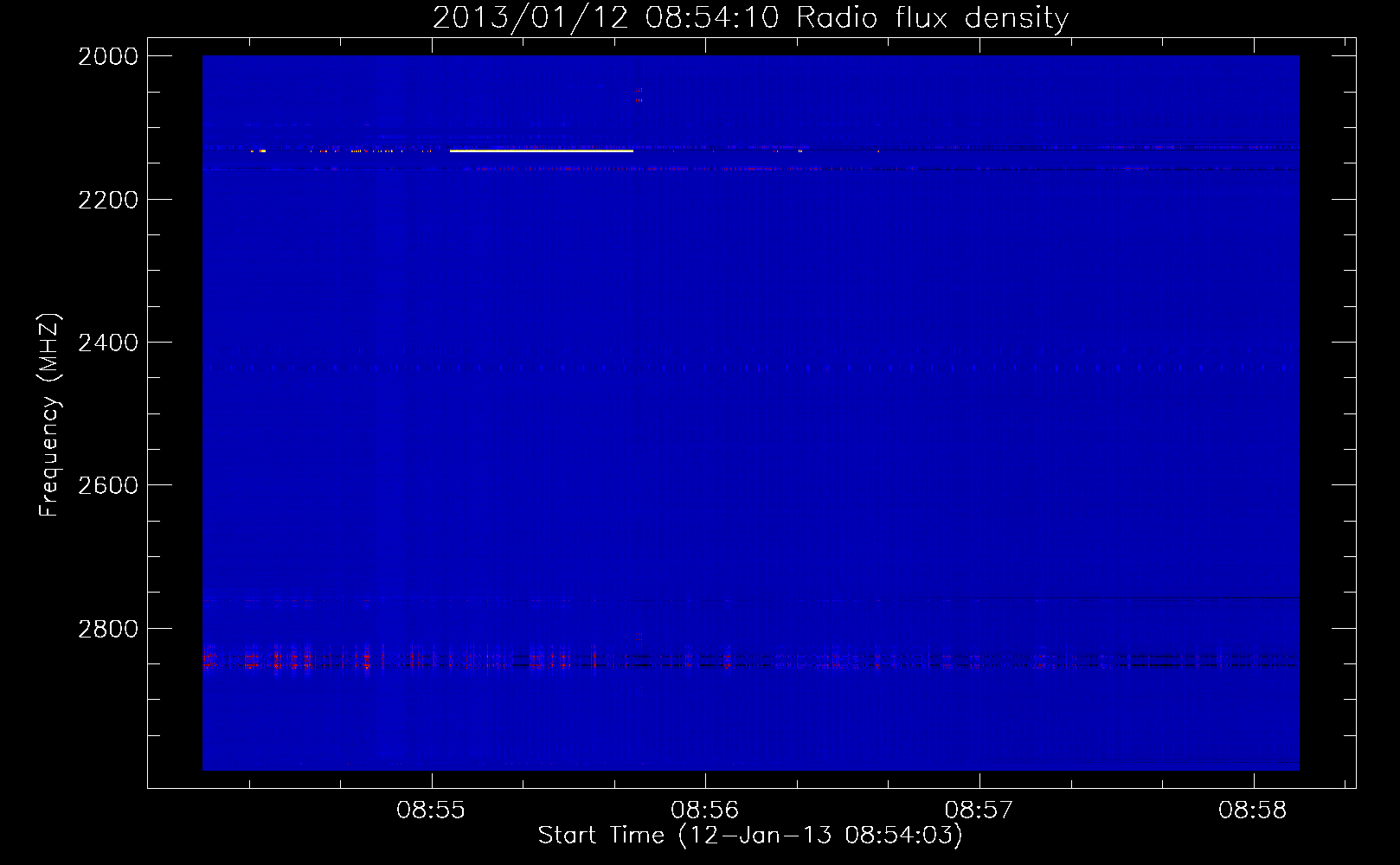This screenshot has height=865, width=1400.
Task: Click the 08:55 time tick label
Action: 431,811
